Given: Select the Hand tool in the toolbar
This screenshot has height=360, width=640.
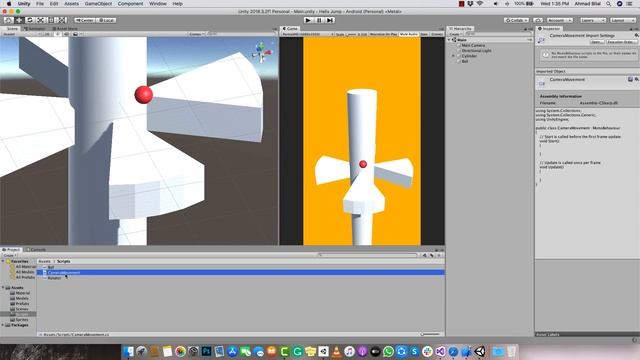Looking at the screenshot, I should tap(8, 20).
